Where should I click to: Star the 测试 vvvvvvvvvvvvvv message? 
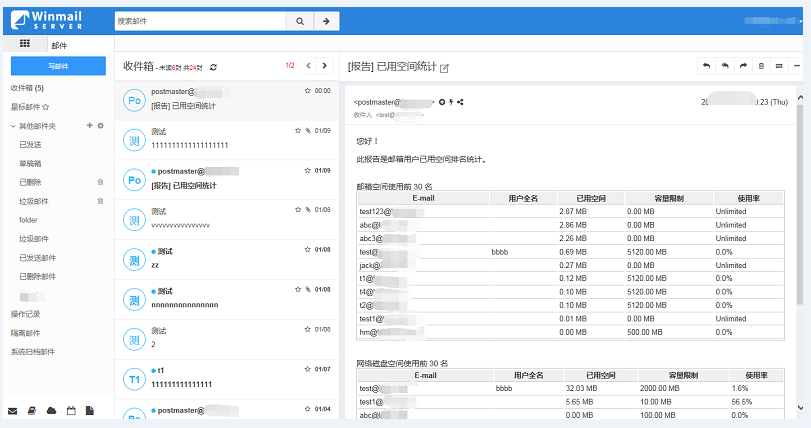[298, 209]
